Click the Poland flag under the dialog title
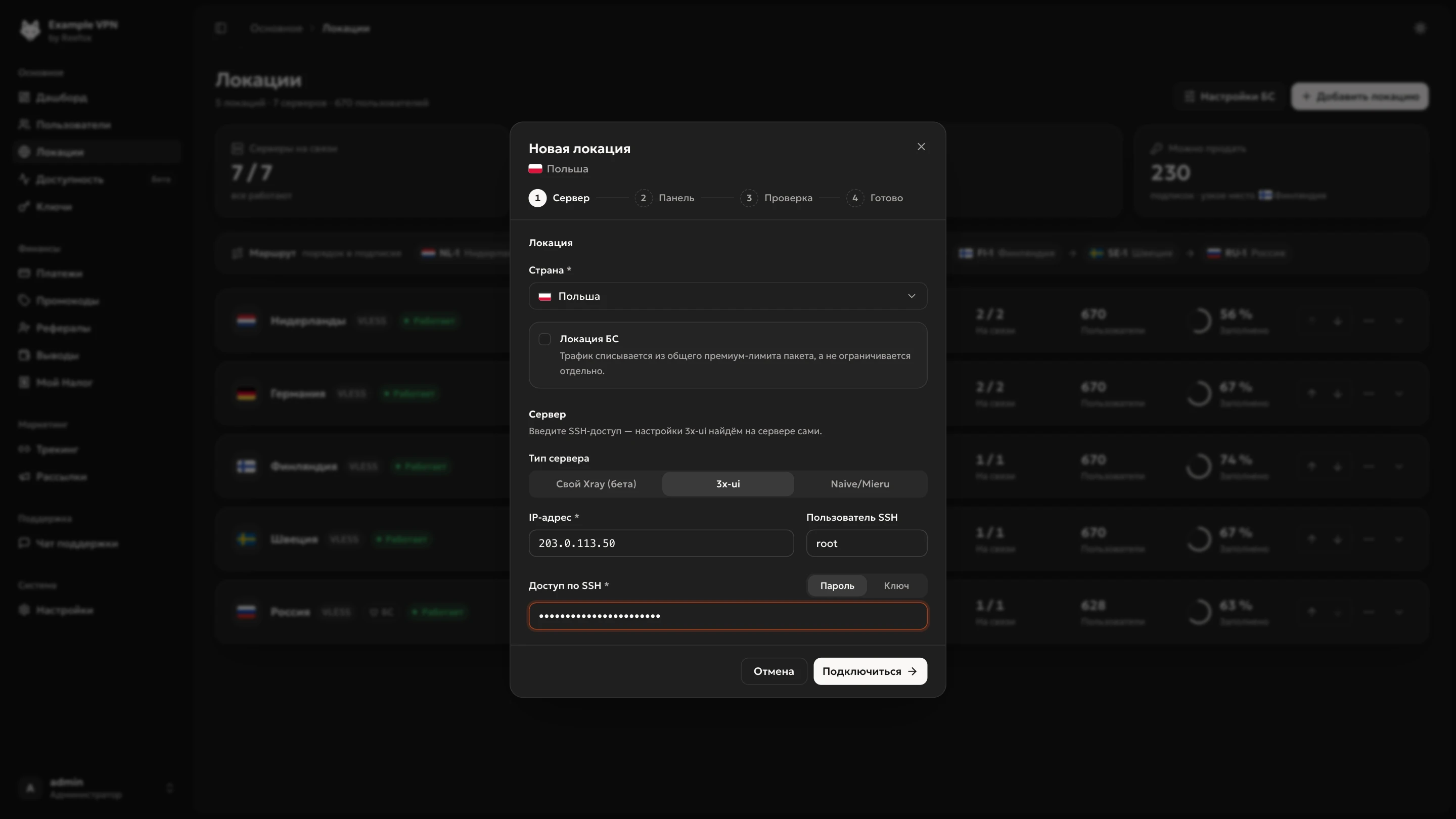Image resolution: width=1456 pixels, height=819 pixels. [535, 168]
